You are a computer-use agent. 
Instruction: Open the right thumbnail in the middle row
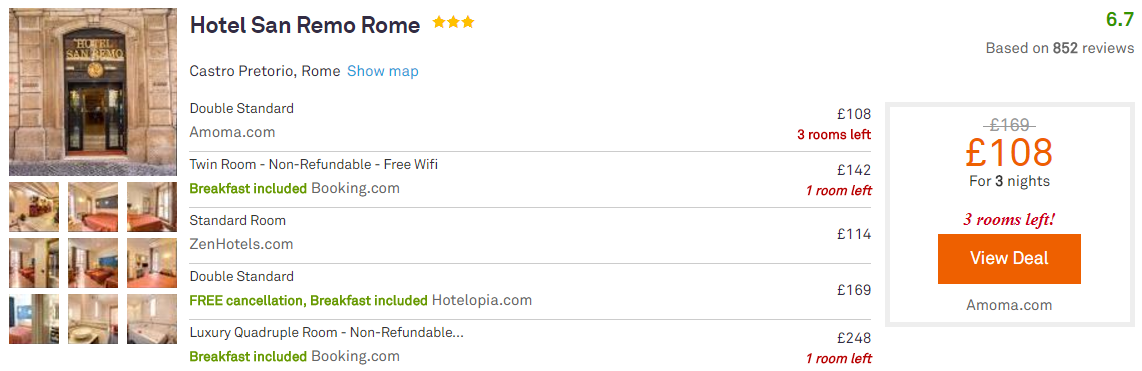[151, 263]
